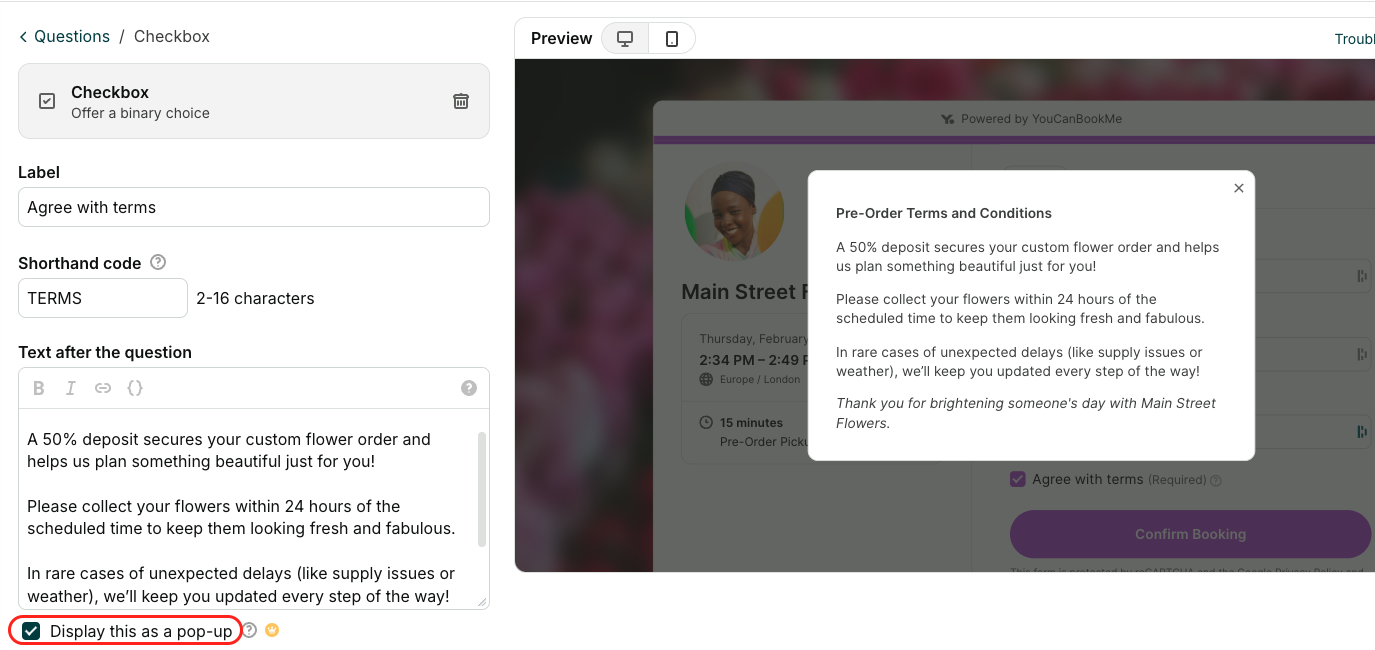Open help icon beside '(Required)' in preview
1375x650 pixels.
coord(1216,480)
